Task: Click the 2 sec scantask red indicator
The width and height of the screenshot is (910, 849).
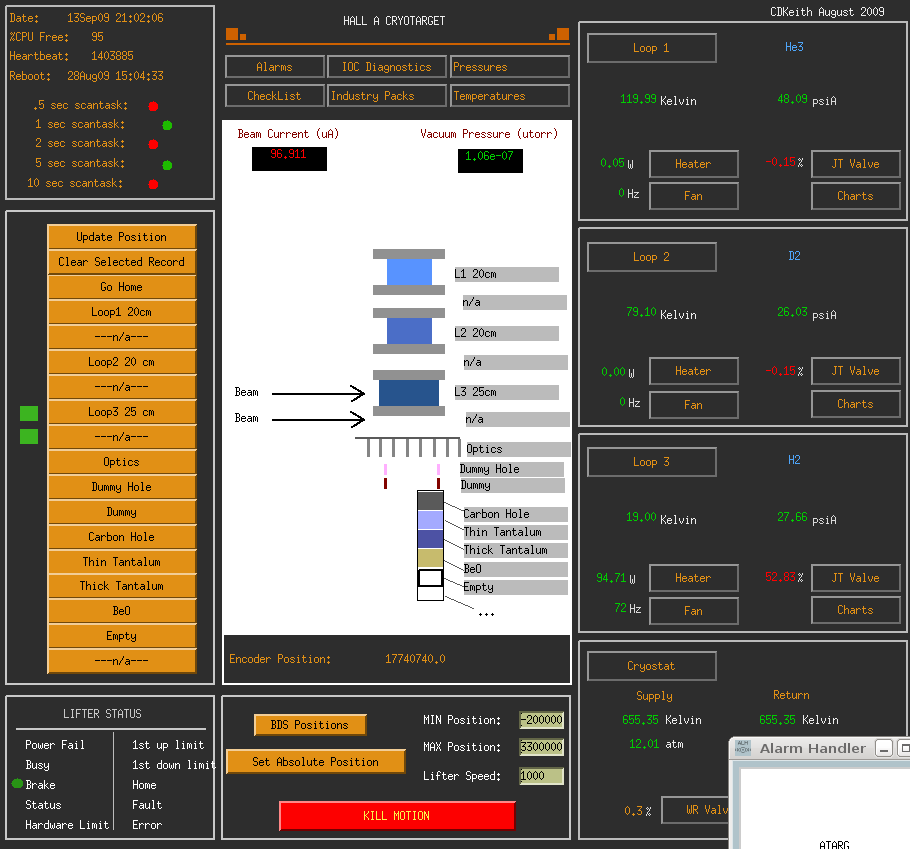Action: [x=153, y=144]
